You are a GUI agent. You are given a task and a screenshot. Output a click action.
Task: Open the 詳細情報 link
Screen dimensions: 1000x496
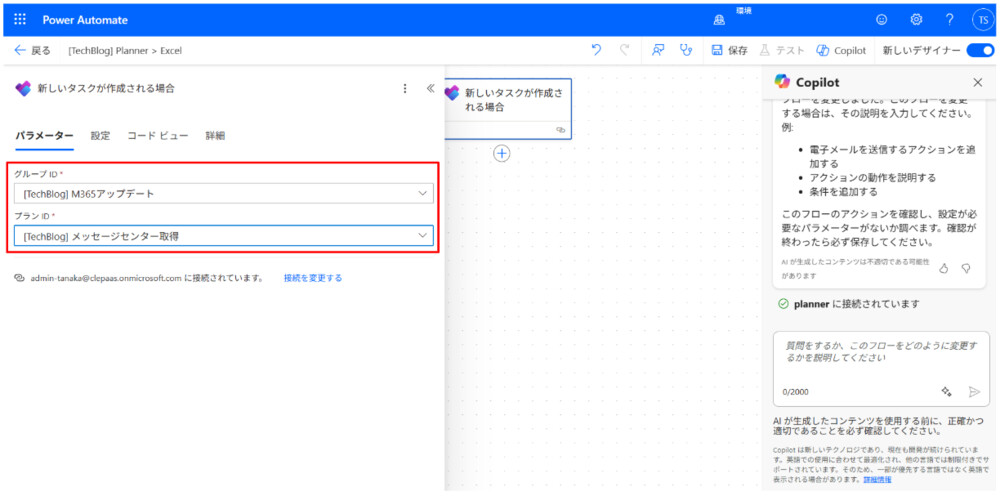click(878, 479)
